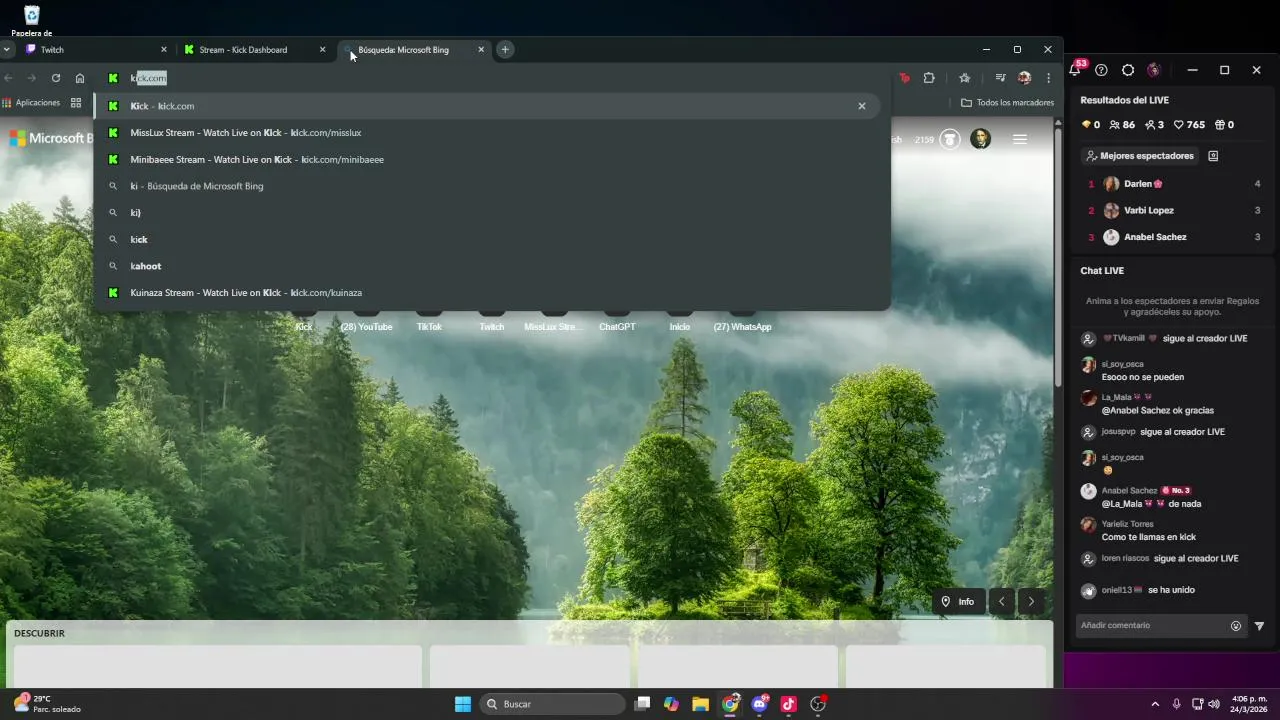Screen dimensions: 1280x720
Task: Open Bing account profile picture
Action: tap(981, 139)
